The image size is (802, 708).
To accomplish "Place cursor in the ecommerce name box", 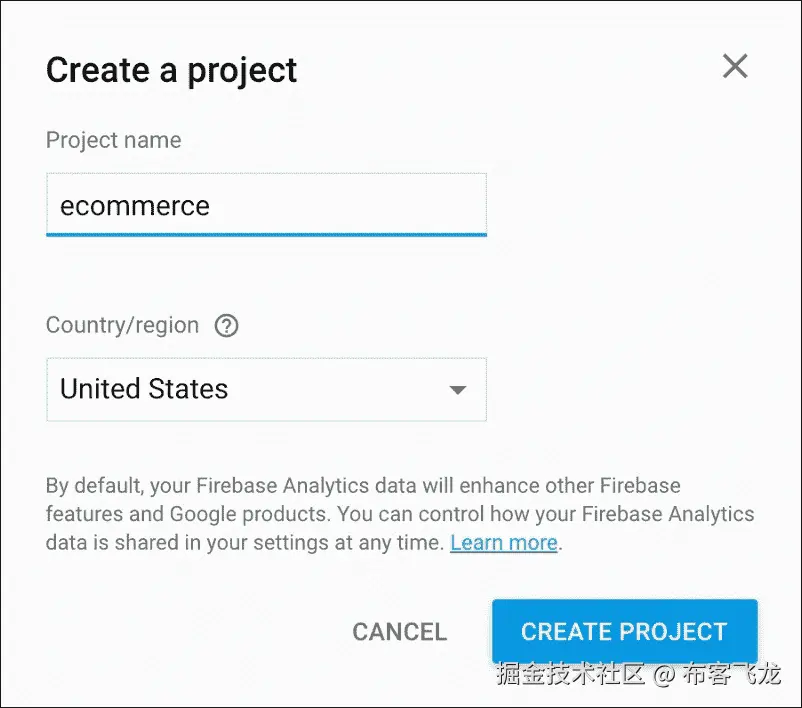I will (265, 205).
